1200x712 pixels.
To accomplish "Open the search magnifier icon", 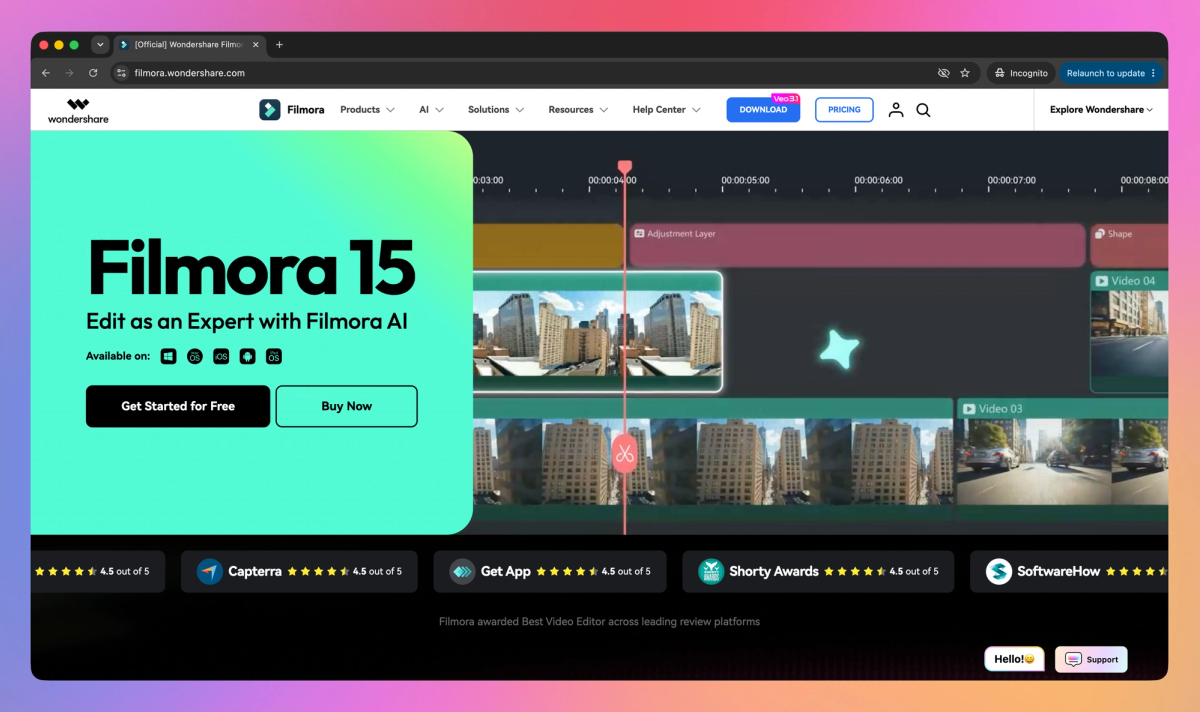I will point(923,110).
